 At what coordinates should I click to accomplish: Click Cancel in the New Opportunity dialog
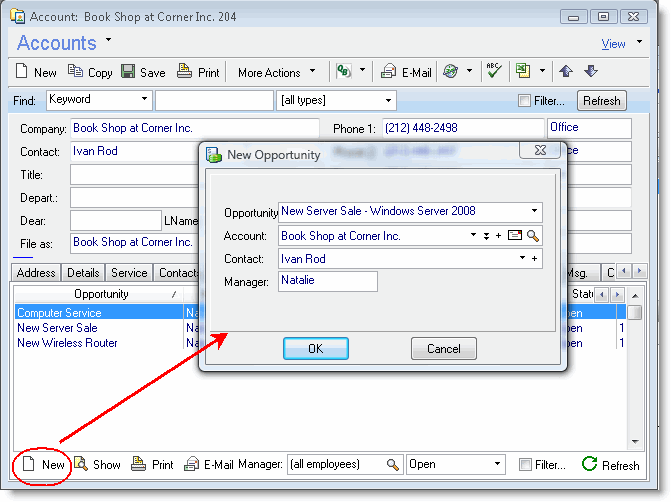443,349
